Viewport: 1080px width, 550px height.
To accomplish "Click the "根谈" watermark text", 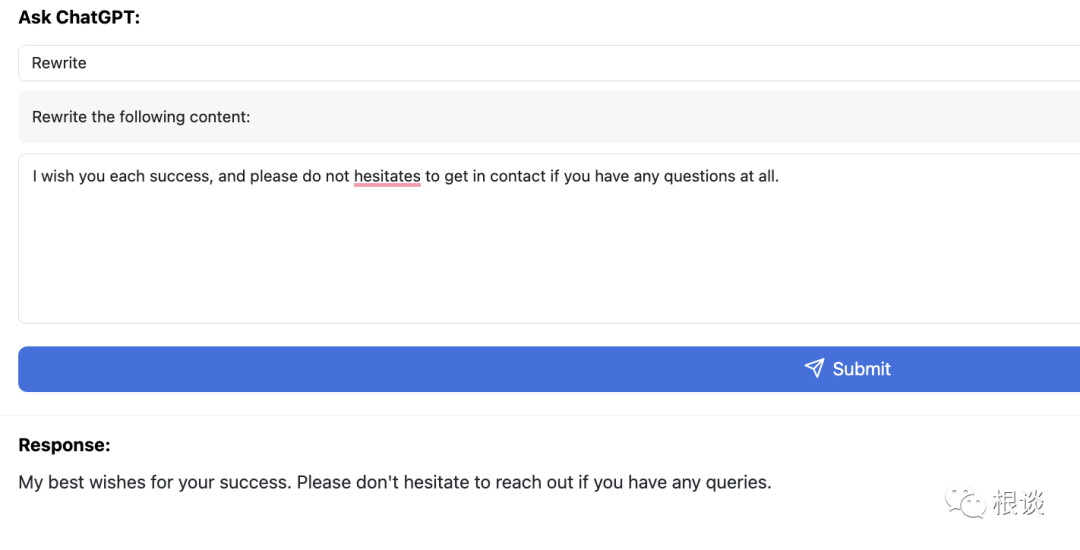I will [1019, 502].
